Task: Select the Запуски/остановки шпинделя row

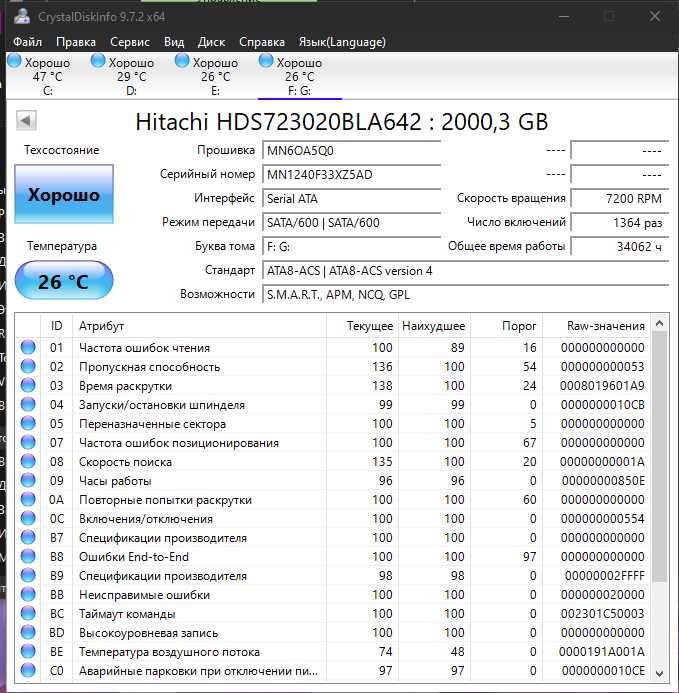Action: click(333, 404)
